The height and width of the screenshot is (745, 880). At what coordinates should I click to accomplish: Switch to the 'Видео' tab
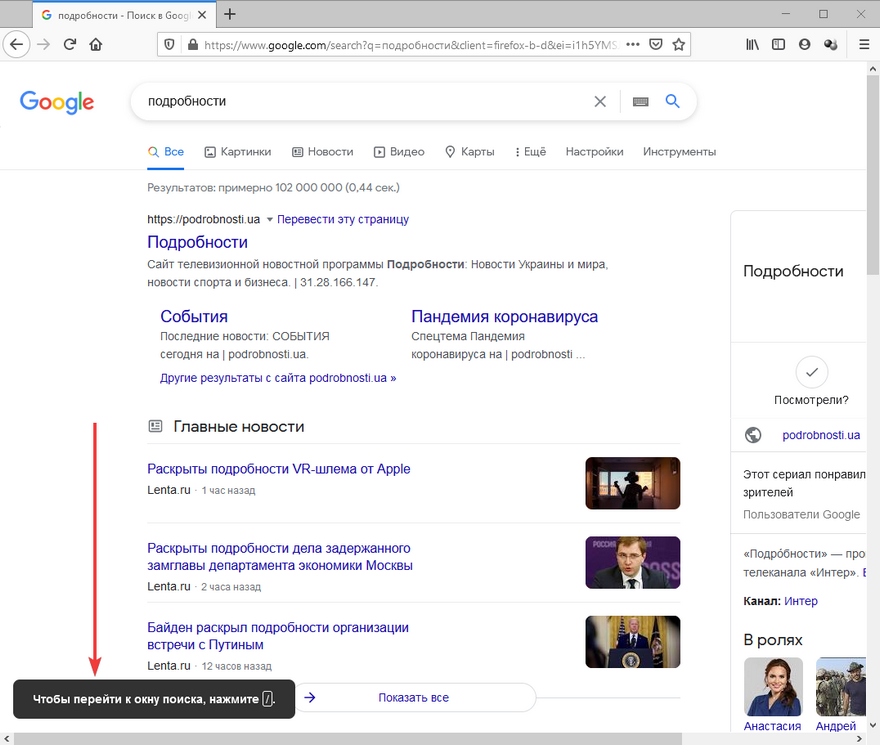pyautogui.click(x=399, y=152)
